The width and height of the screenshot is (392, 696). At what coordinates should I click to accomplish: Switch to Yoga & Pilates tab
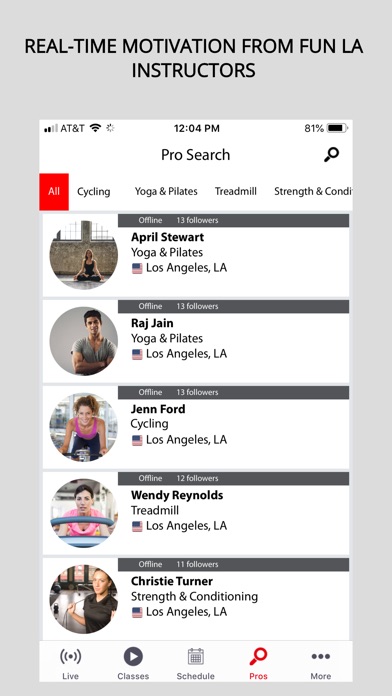(x=166, y=191)
